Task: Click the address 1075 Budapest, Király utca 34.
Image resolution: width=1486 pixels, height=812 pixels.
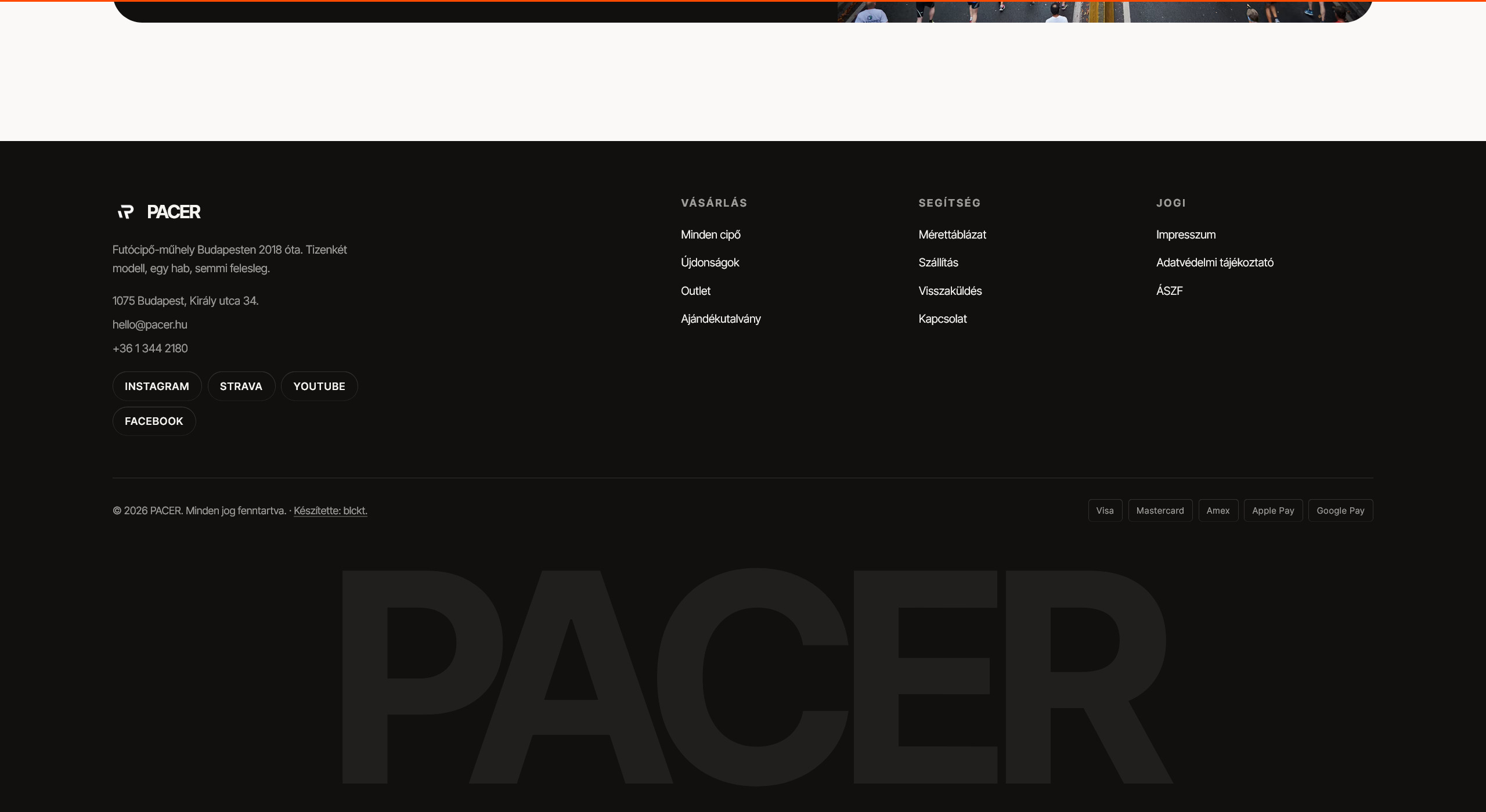Action: tap(186, 301)
